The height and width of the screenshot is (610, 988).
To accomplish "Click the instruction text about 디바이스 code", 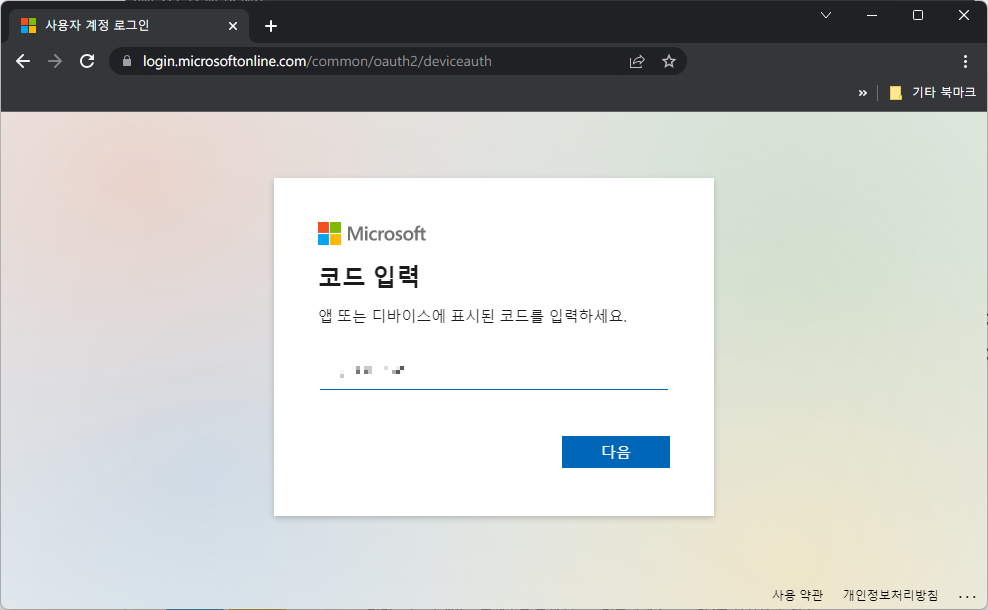I will click(x=473, y=316).
